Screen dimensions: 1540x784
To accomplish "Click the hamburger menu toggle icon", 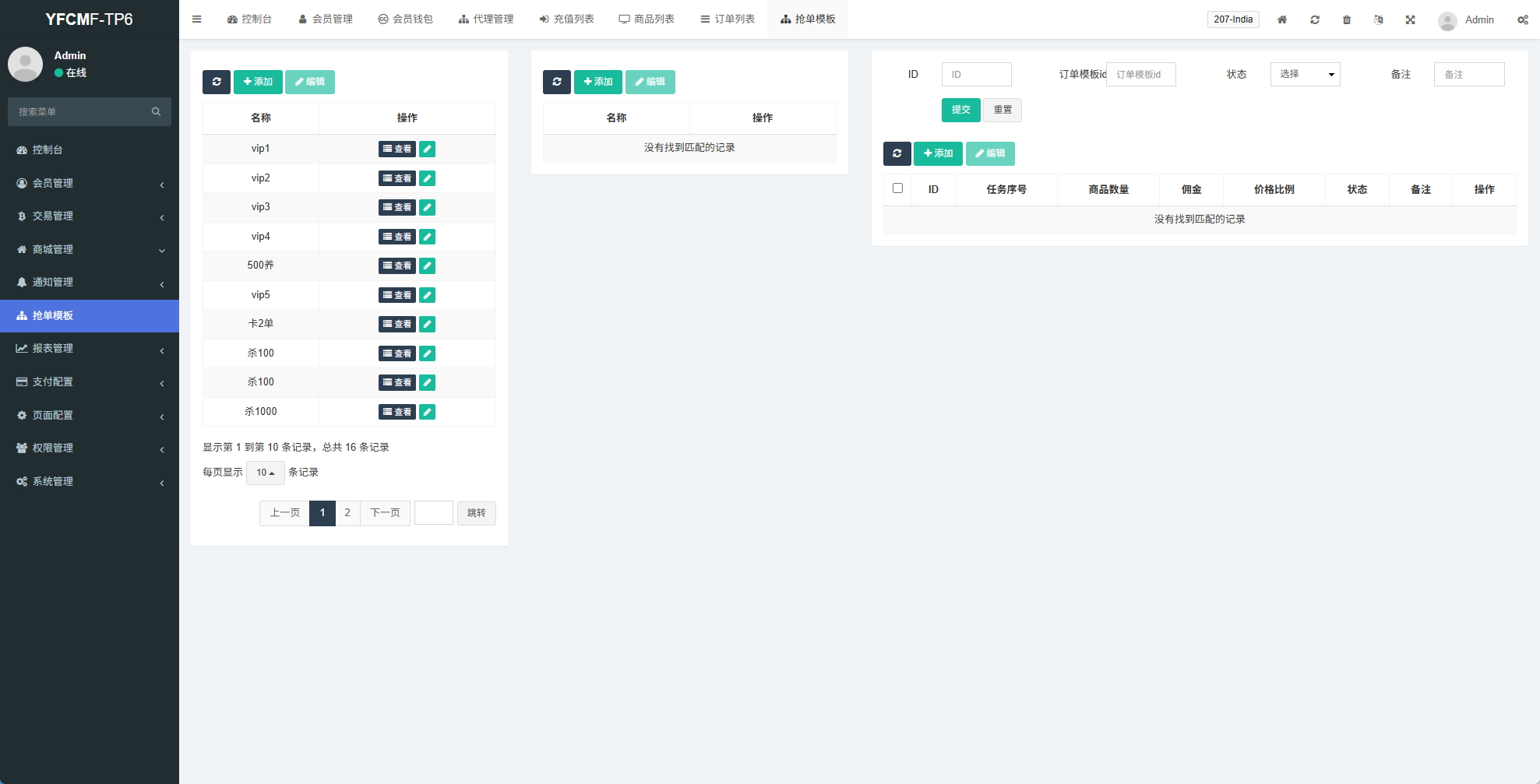I will click(x=197, y=19).
